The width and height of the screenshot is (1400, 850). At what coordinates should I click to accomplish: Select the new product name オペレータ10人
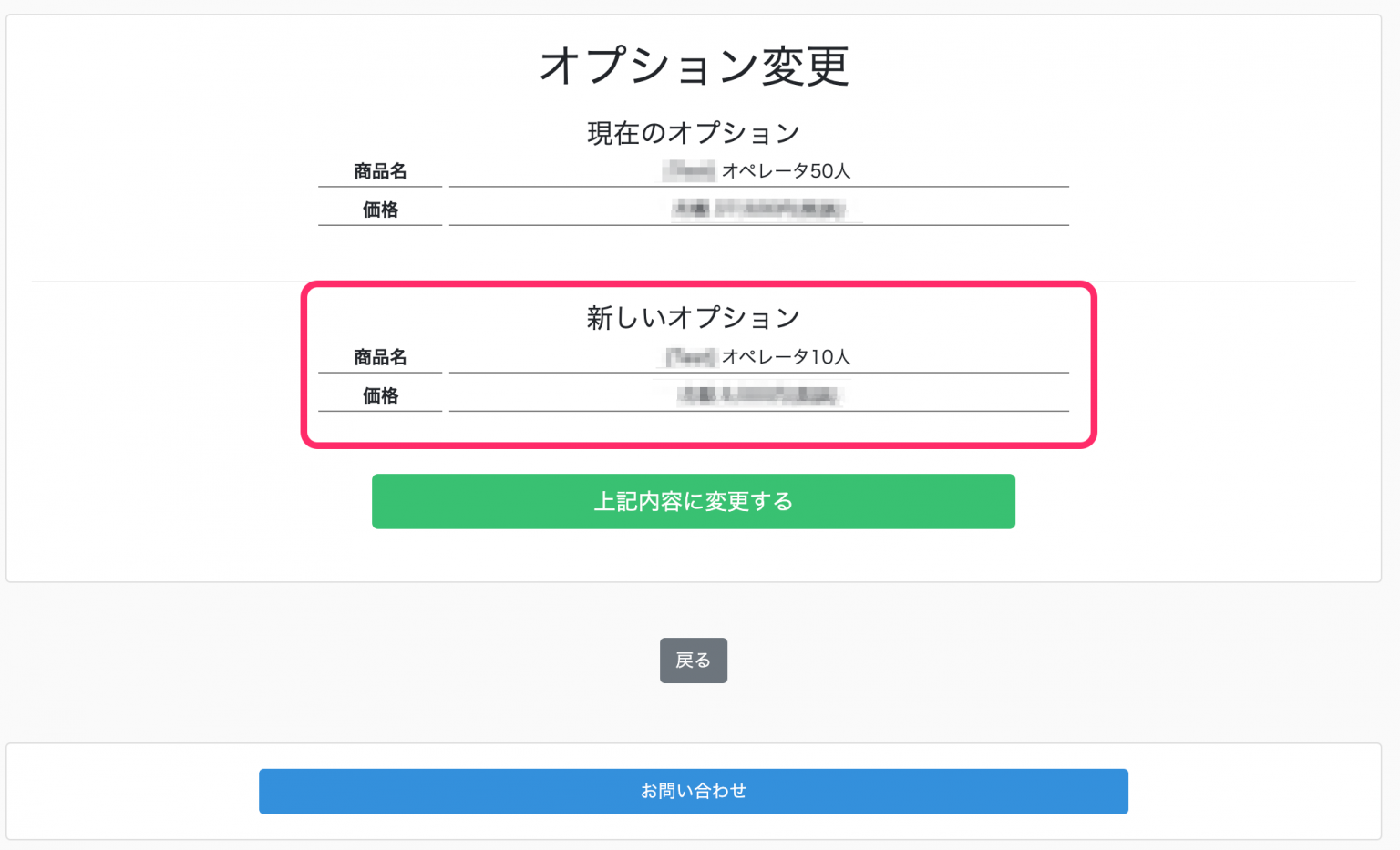pos(786,357)
